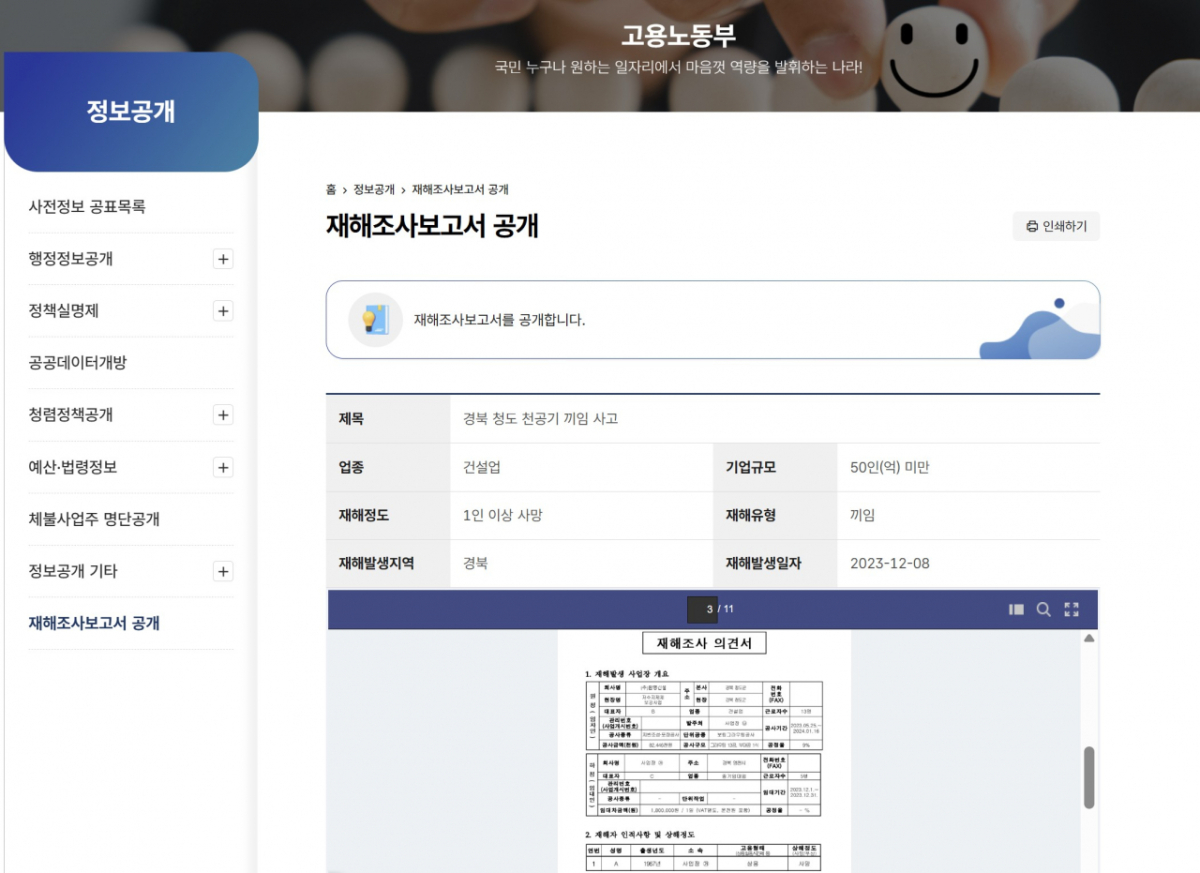Click the PDF viewer scroll up arrow
The image size is (1200, 873).
pyautogui.click(x=1089, y=638)
